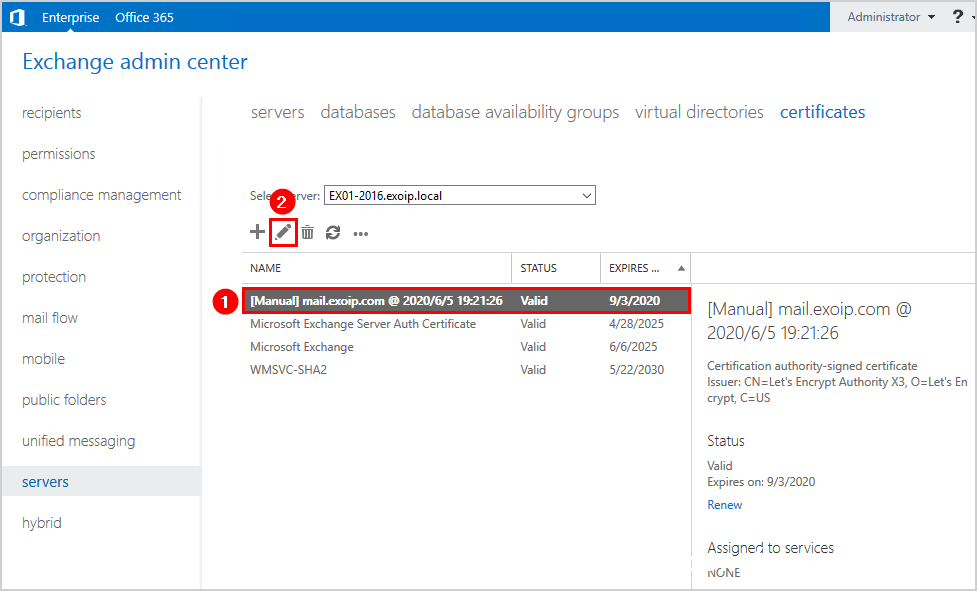This screenshot has height=591, width=977.
Task: Open the protection section
Action: pyautogui.click(x=54, y=277)
